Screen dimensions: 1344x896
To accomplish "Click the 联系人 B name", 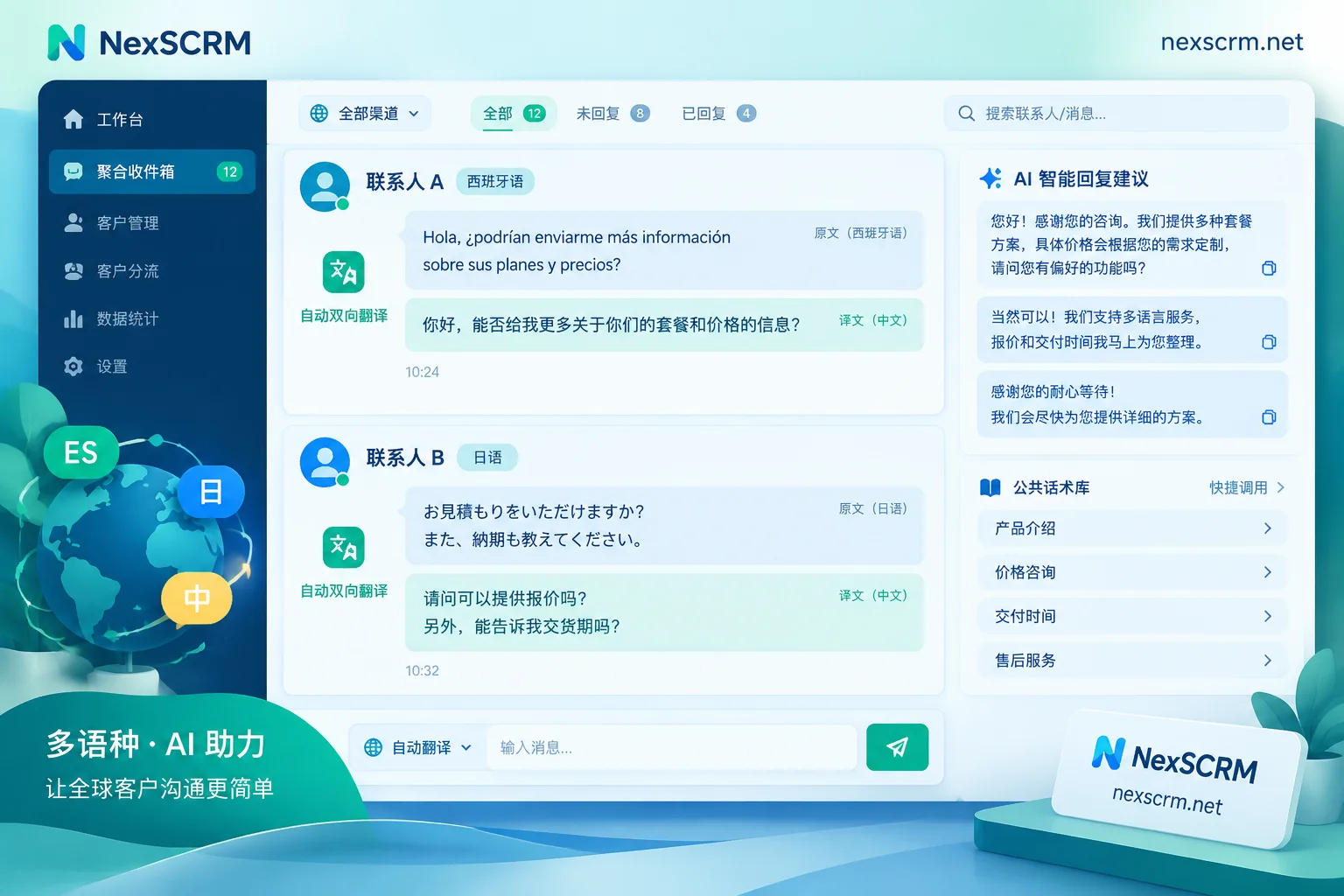I will click(405, 458).
